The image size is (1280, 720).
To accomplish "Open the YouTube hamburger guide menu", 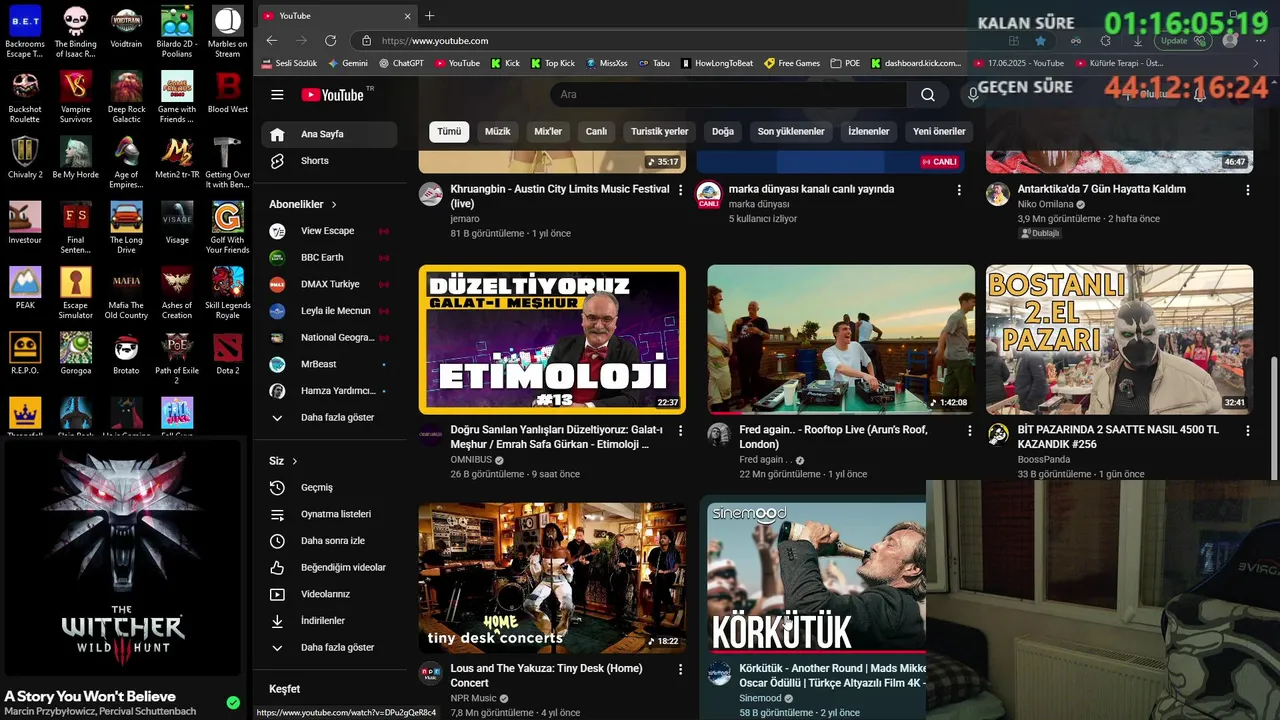I will pos(277,95).
